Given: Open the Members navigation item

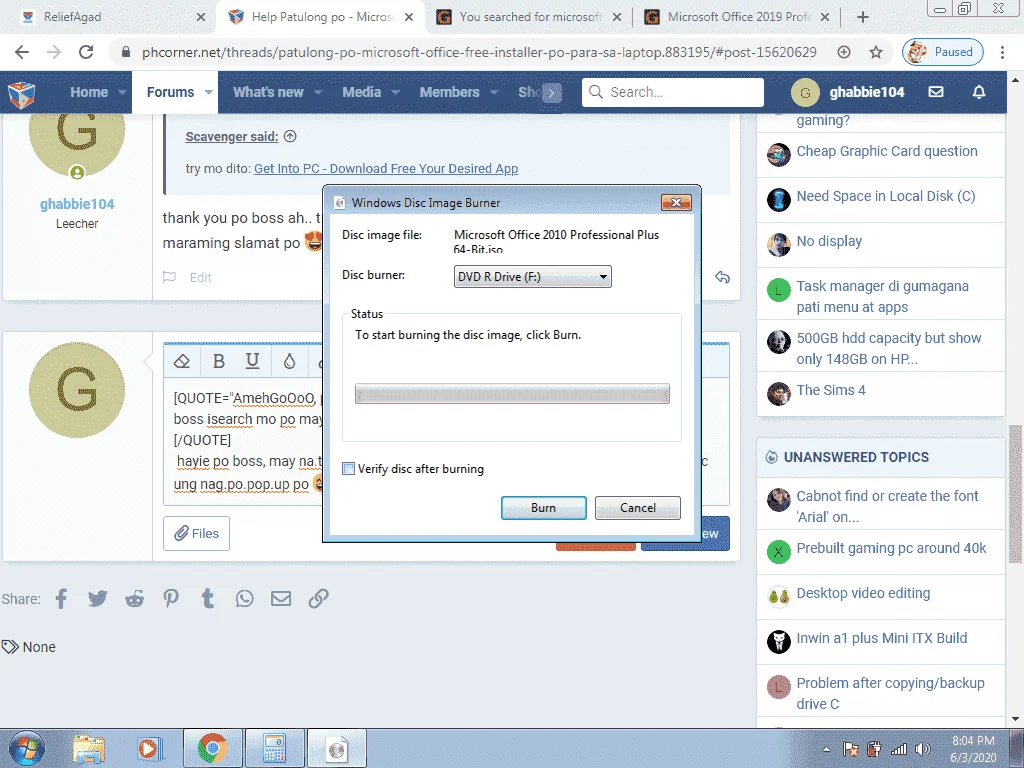Looking at the screenshot, I should click(x=449, y=93).
